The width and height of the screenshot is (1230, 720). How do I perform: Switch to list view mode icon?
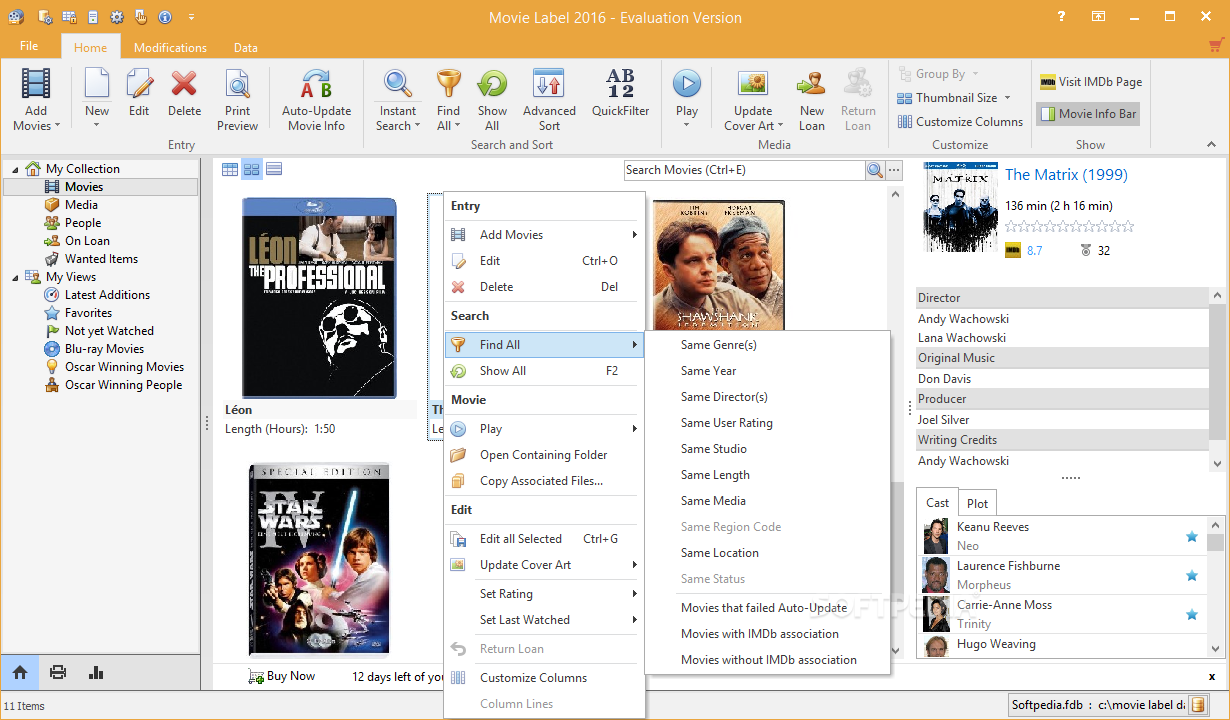click(x=230, y=169)
